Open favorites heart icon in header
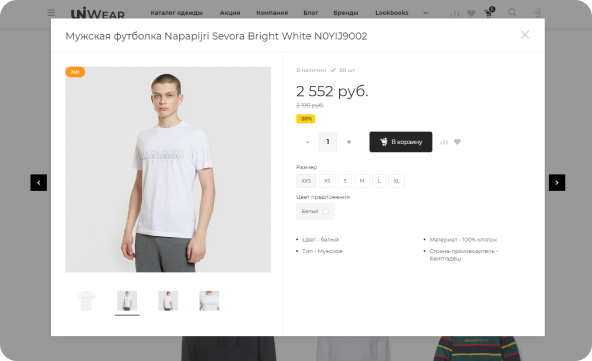The width and height of the screenshot is (592, 361). pos(471,13)
